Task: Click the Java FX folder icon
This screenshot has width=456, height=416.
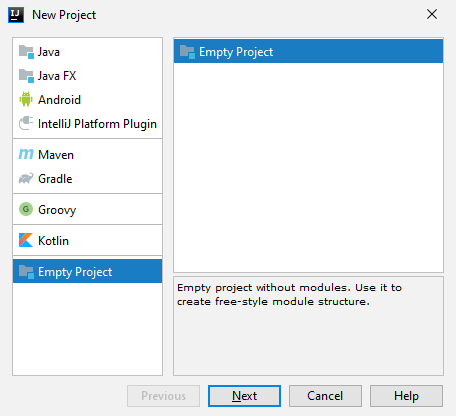Action: pos(26,76)
